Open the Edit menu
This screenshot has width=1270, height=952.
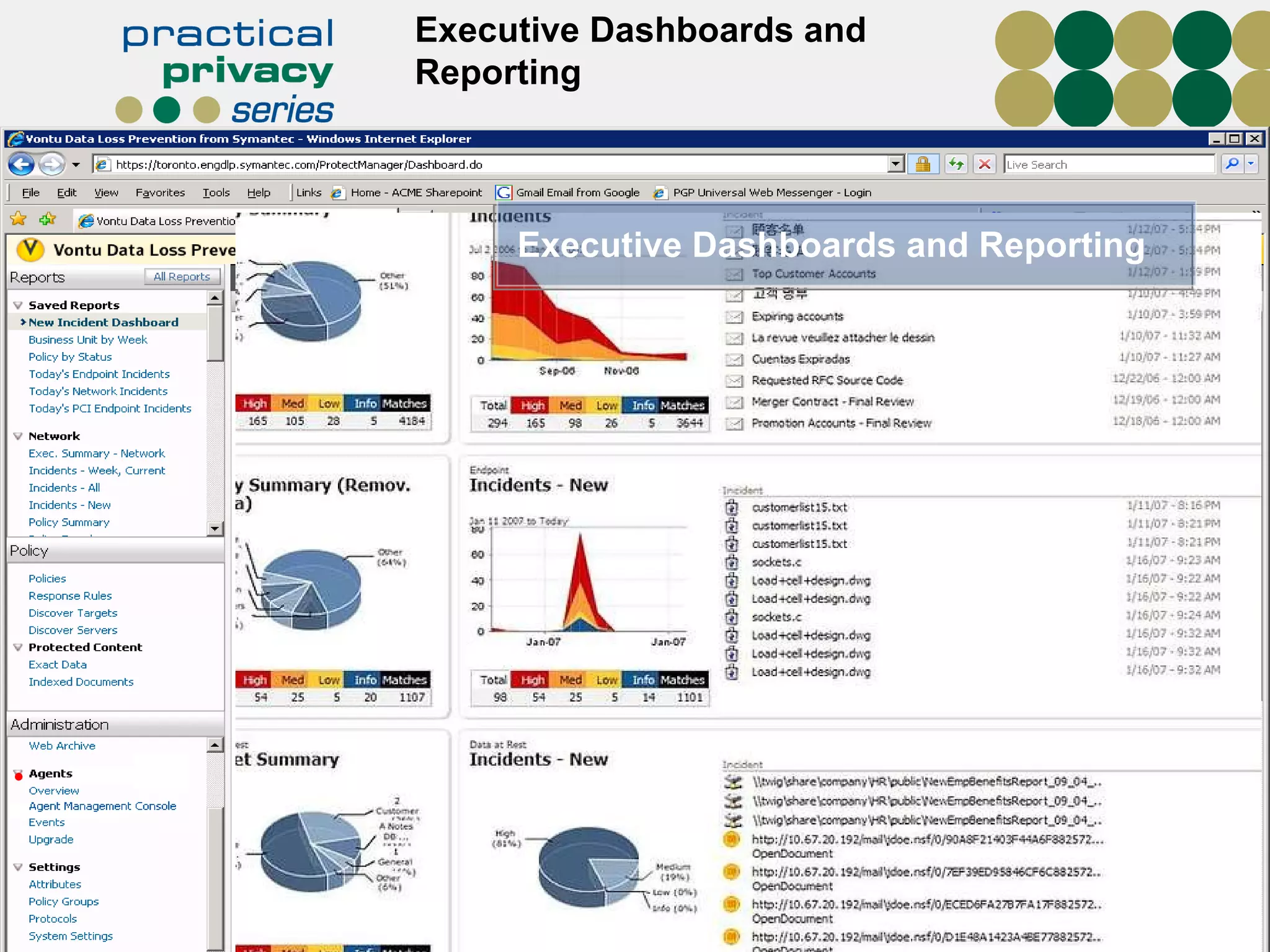pos(66,193)
